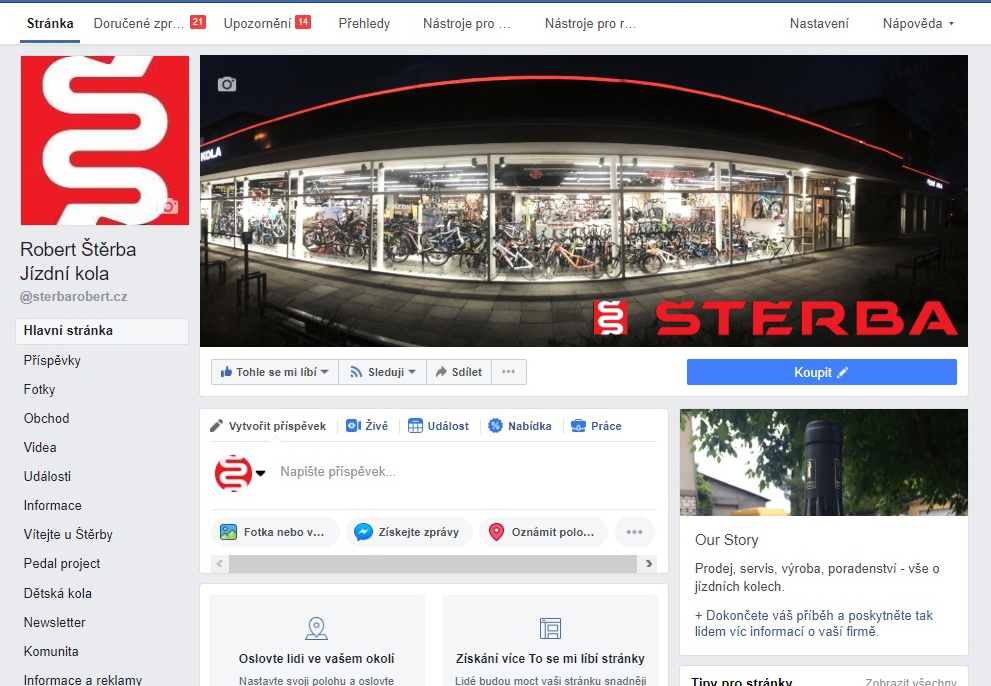Viewport: 991px width, 686px height.
Task: Open the Nápověda dropdown menu
Action: coord(918,23)
